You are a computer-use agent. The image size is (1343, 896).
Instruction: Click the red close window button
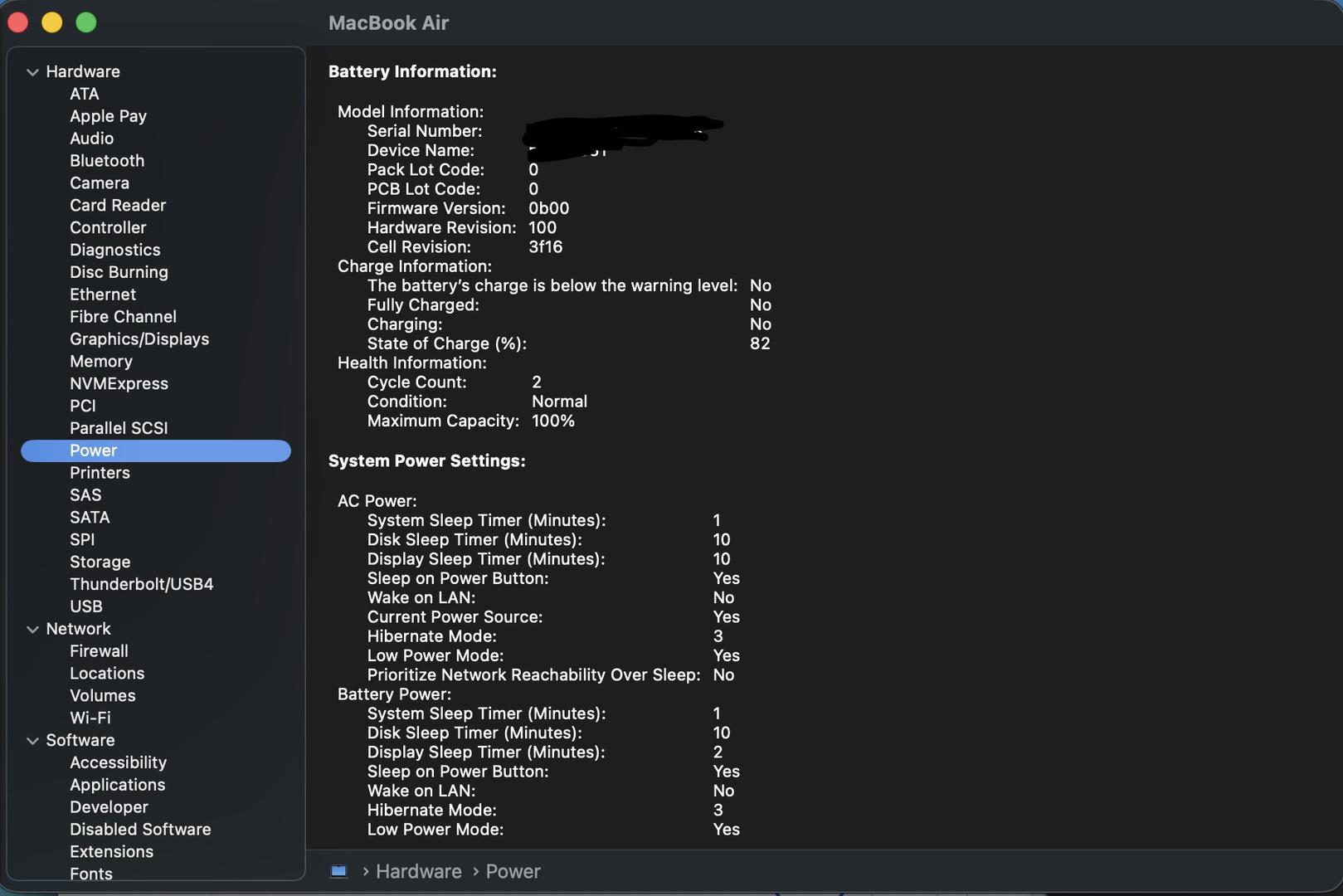18,22
